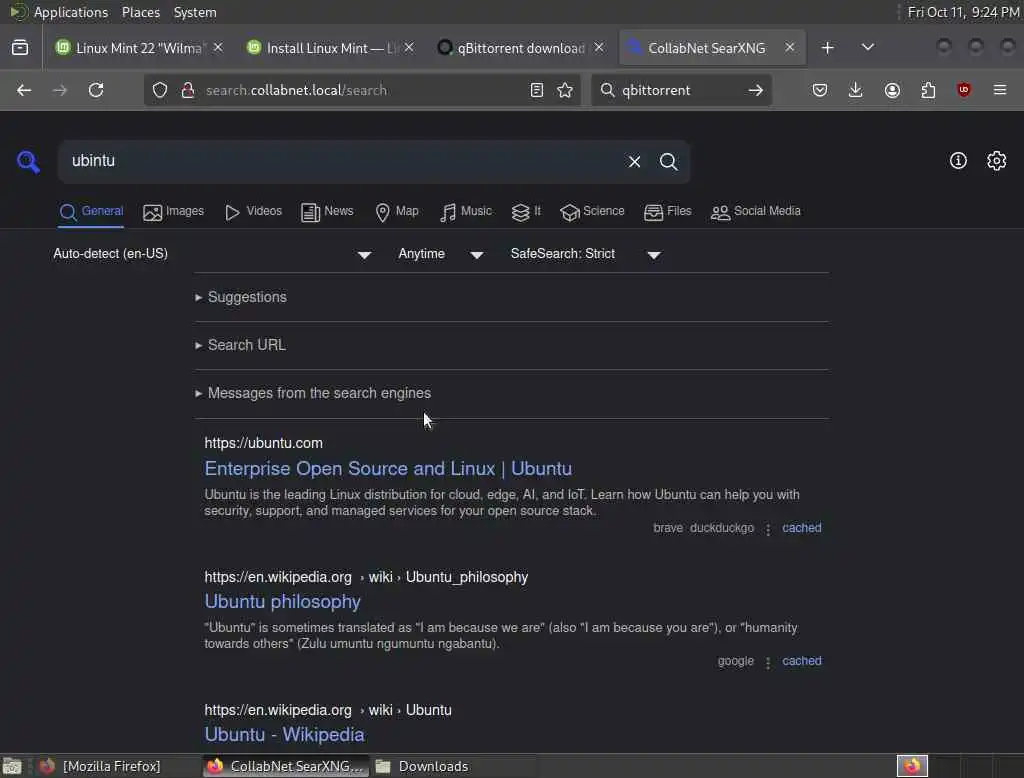
Task: Open the Firefox hamburger application menu
Action: pos(1000,90)
